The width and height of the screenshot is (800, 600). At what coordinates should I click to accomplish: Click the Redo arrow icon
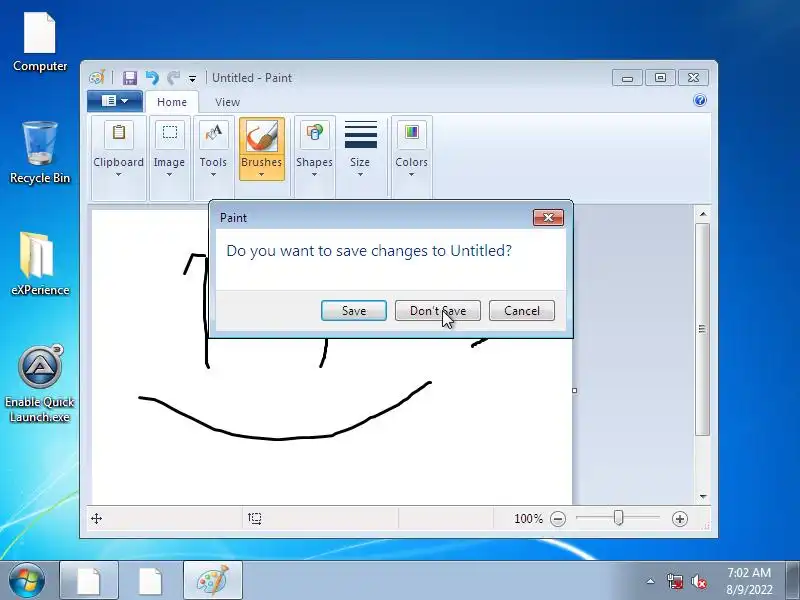[173, 78]
